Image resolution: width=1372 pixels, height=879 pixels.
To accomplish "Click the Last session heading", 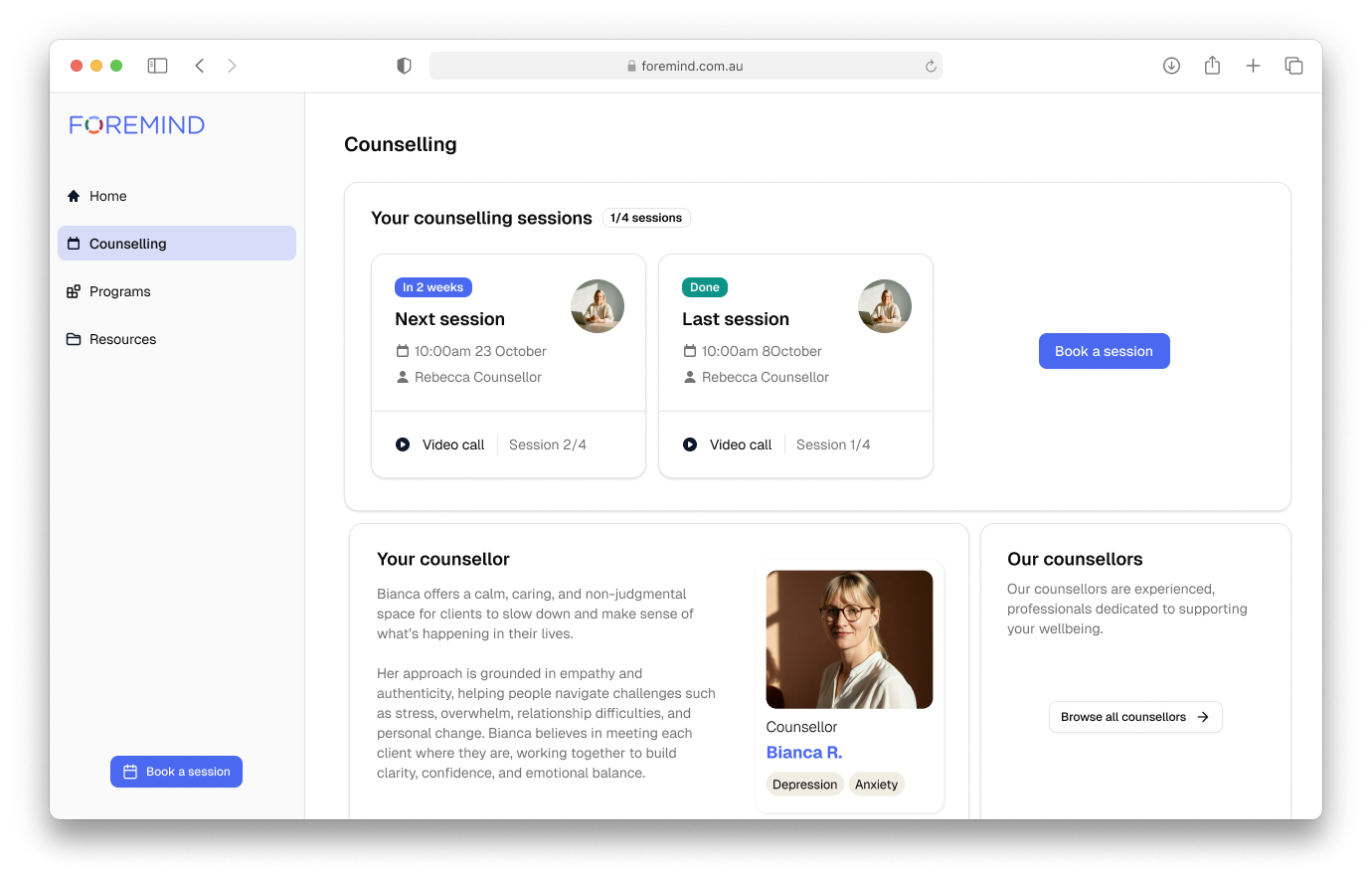I will tap(736, 319).
